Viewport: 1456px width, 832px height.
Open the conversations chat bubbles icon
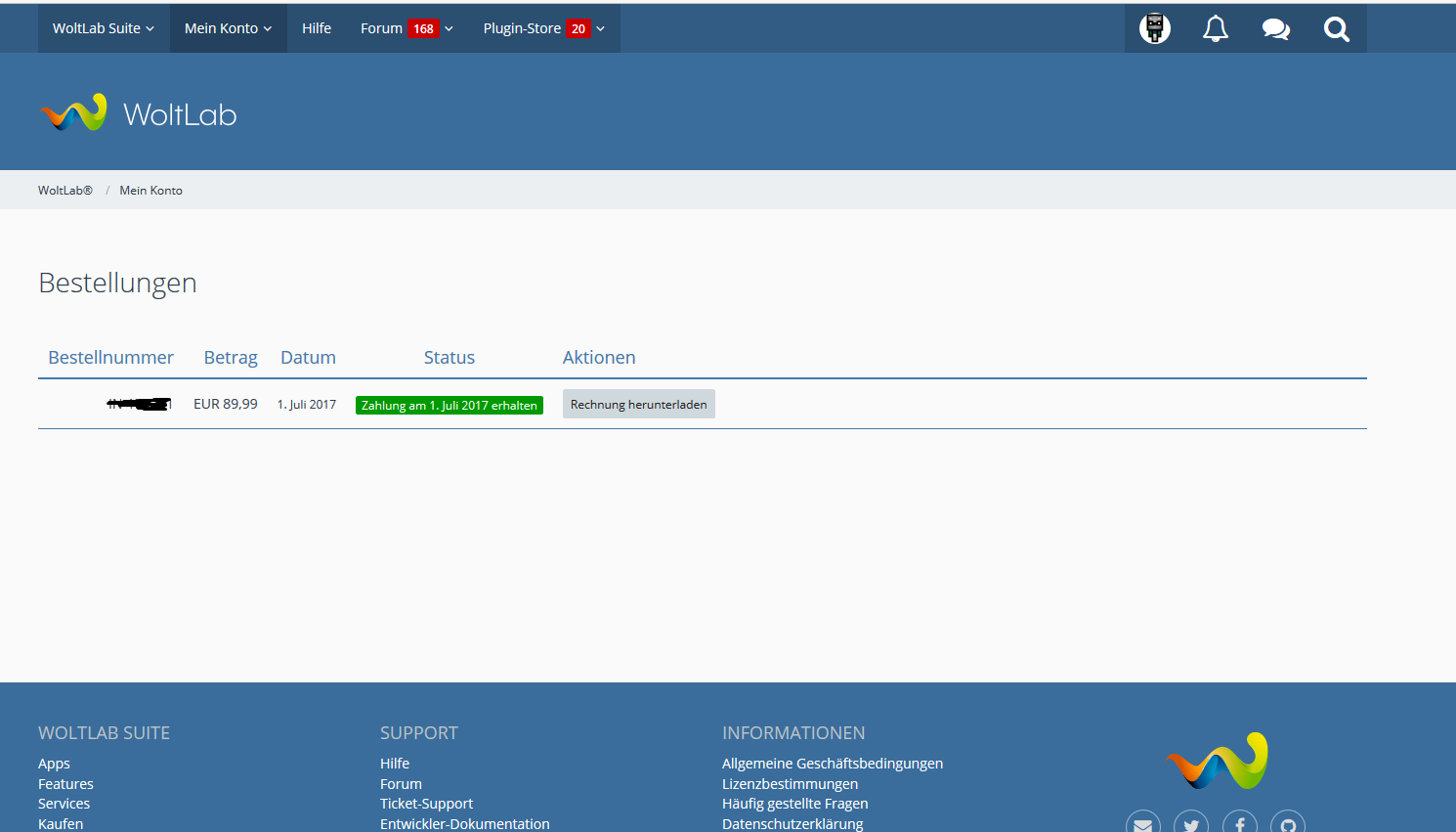click(1275, 28)
